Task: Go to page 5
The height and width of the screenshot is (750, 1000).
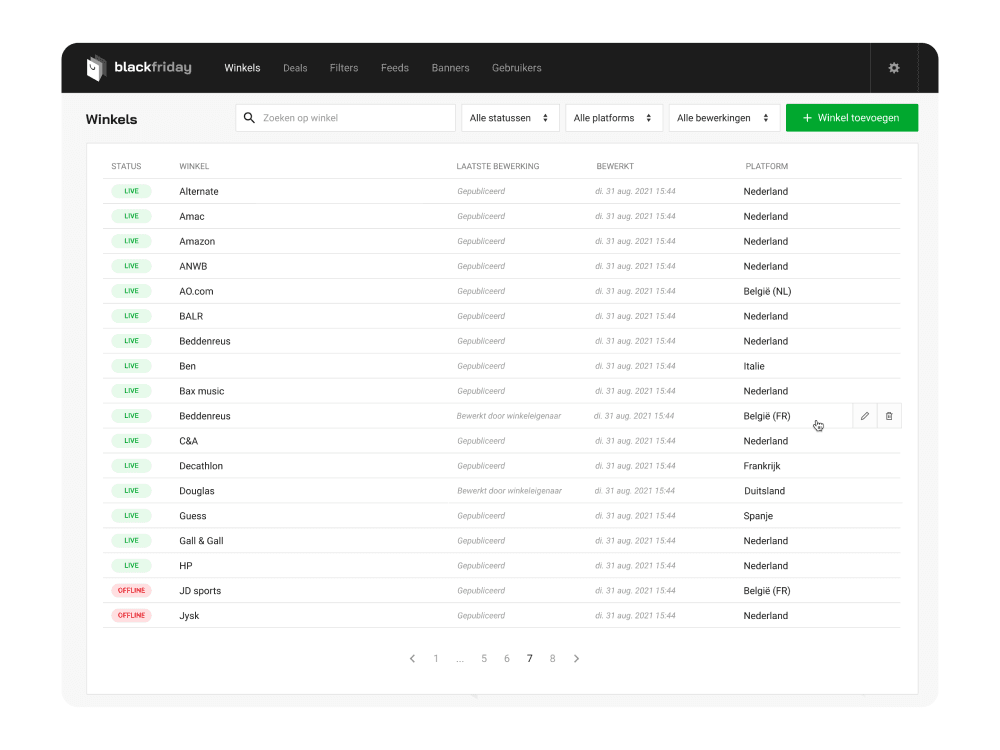Action: (484, 659)
